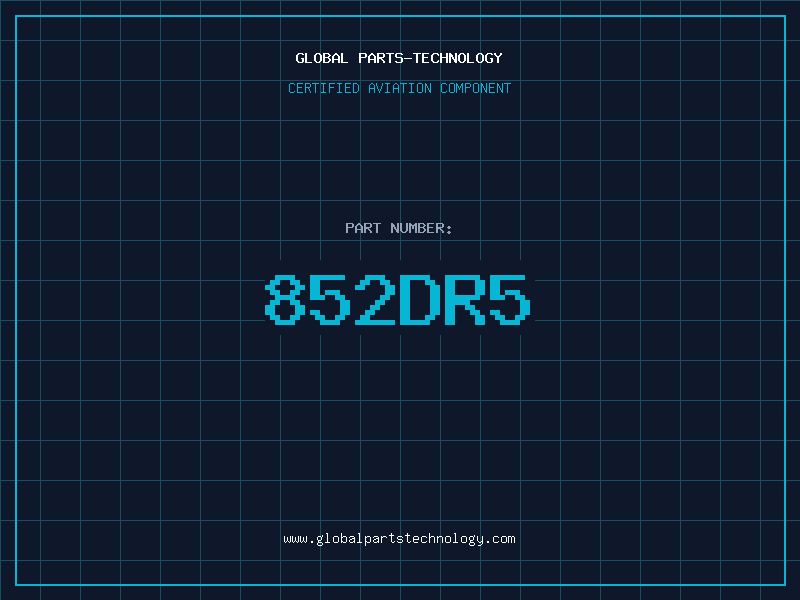
Task: Open the www.globalpartstechnology.com link
Action: coord(399,539)
